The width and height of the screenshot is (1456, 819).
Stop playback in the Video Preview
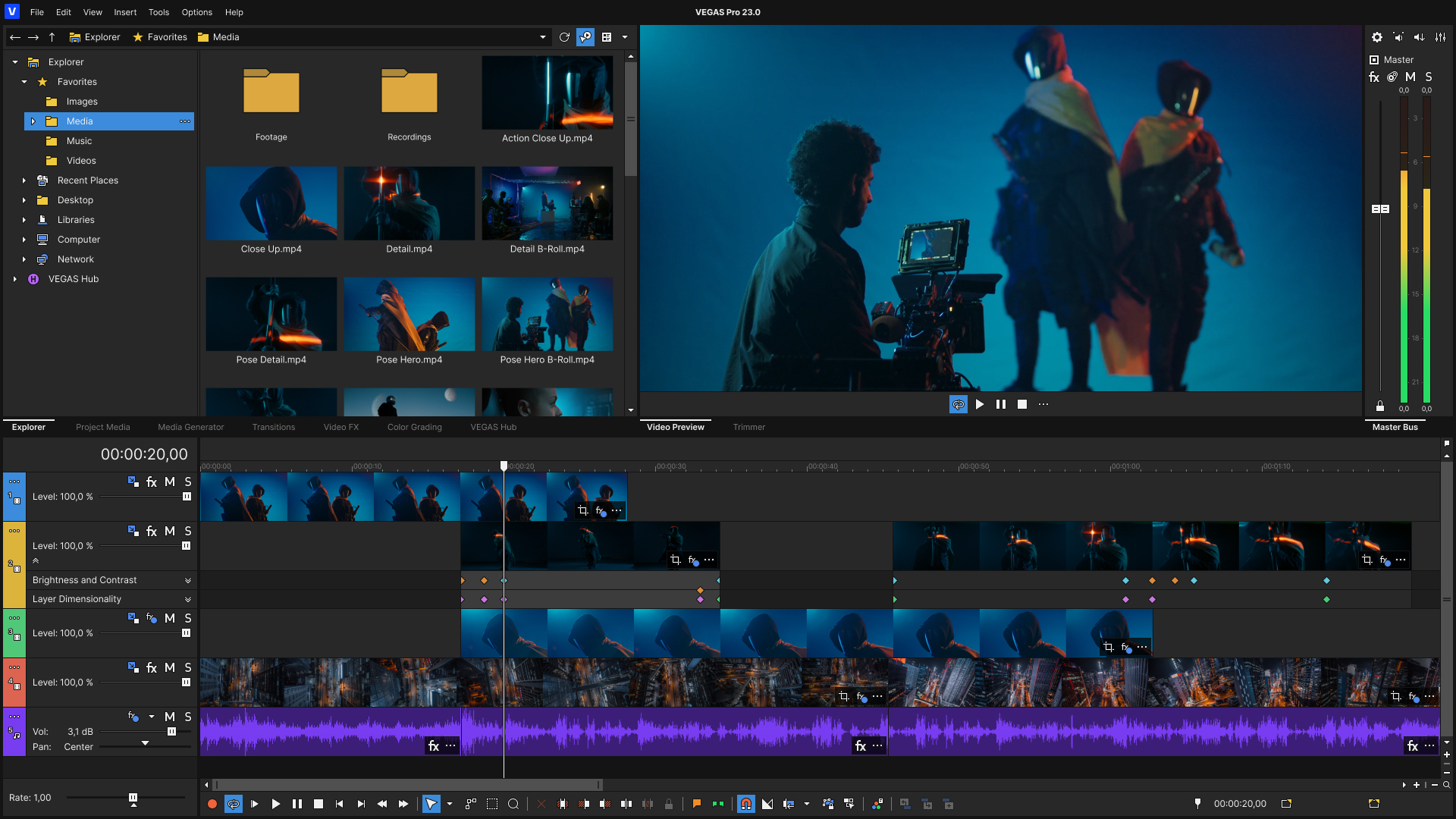(x=1021, y=404)
